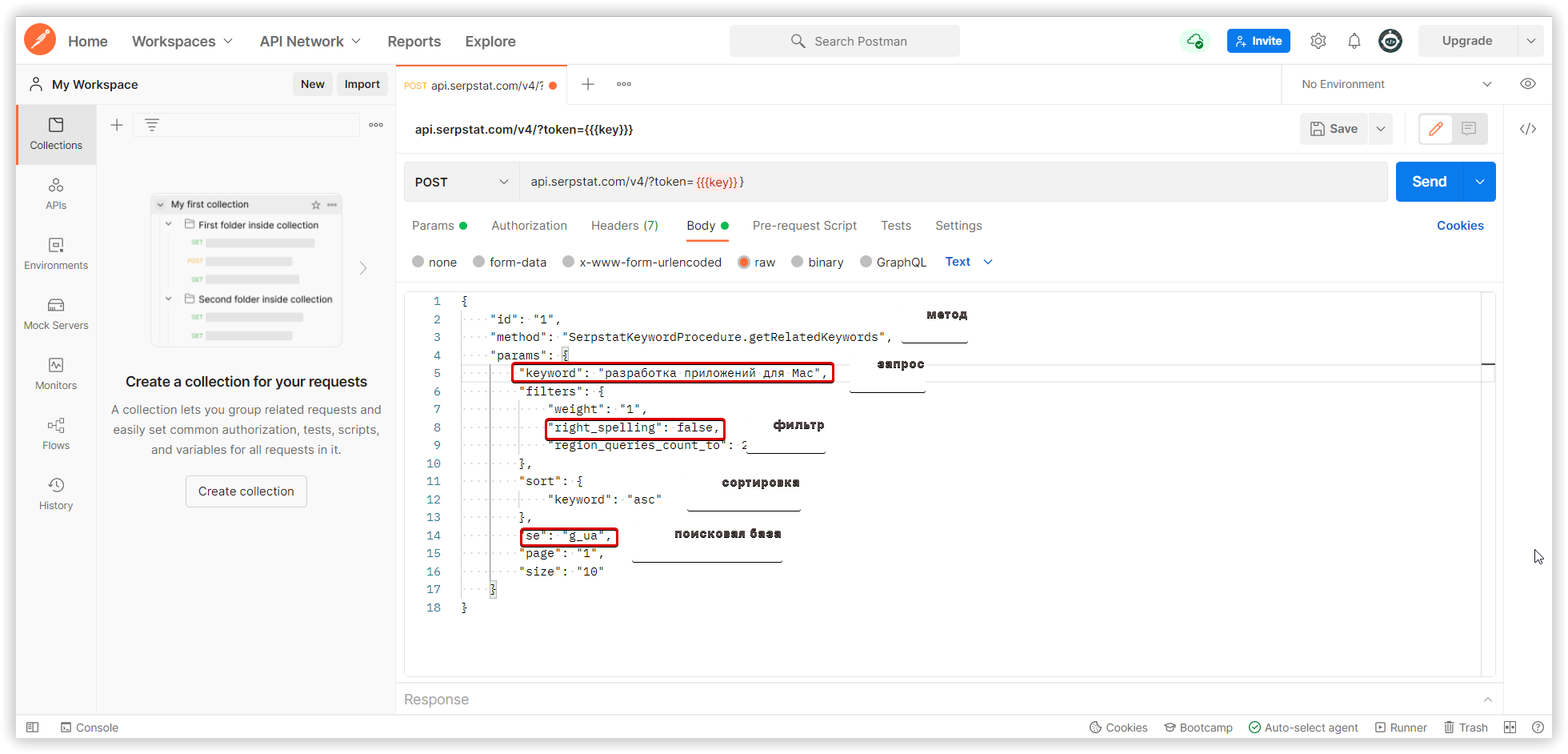Image resolution: width=1568 pixels, height=754 pixels.
Task: Open the collections panel three-dot options
Action: (376, 125)
